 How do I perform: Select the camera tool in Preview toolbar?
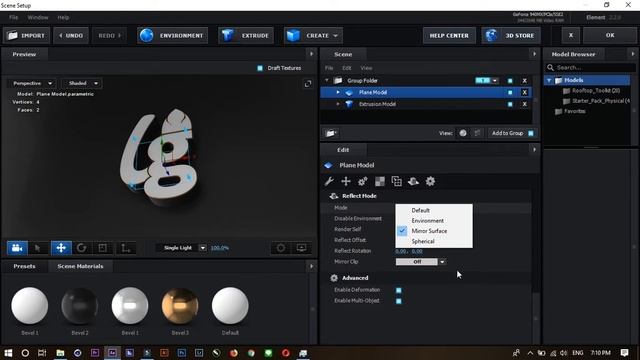point(17,248)
